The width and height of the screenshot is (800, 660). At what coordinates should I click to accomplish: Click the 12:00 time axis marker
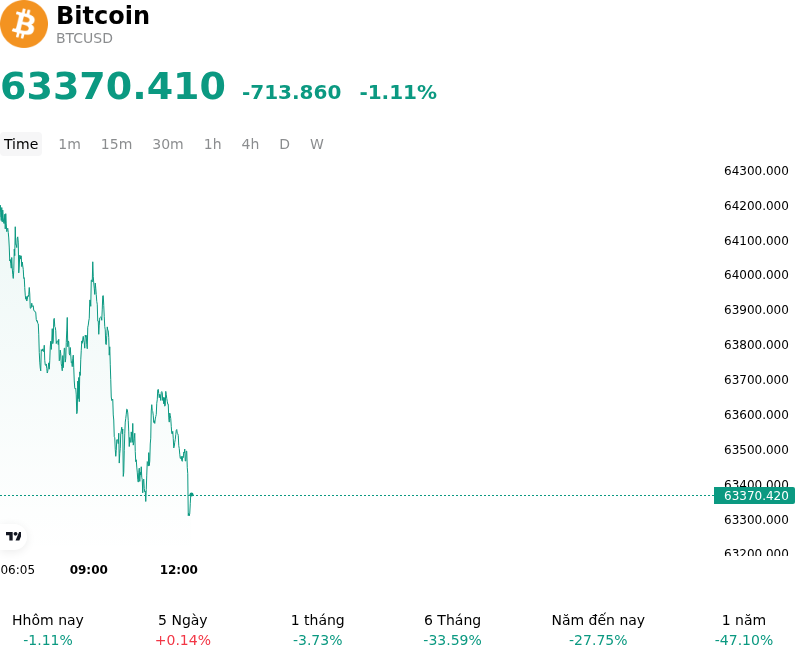pos(179,570)
